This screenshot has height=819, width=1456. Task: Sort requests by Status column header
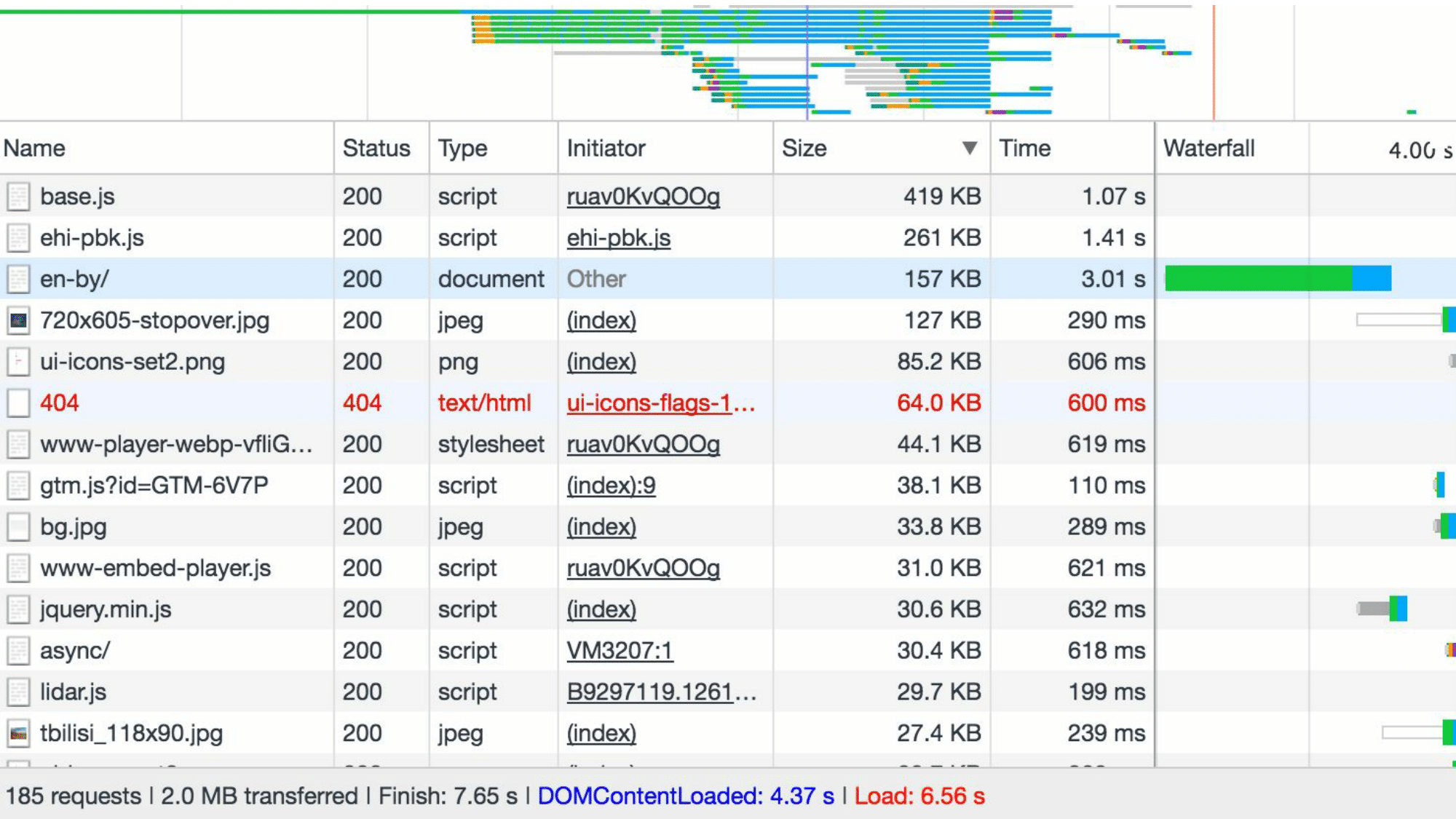click(376, 149)
